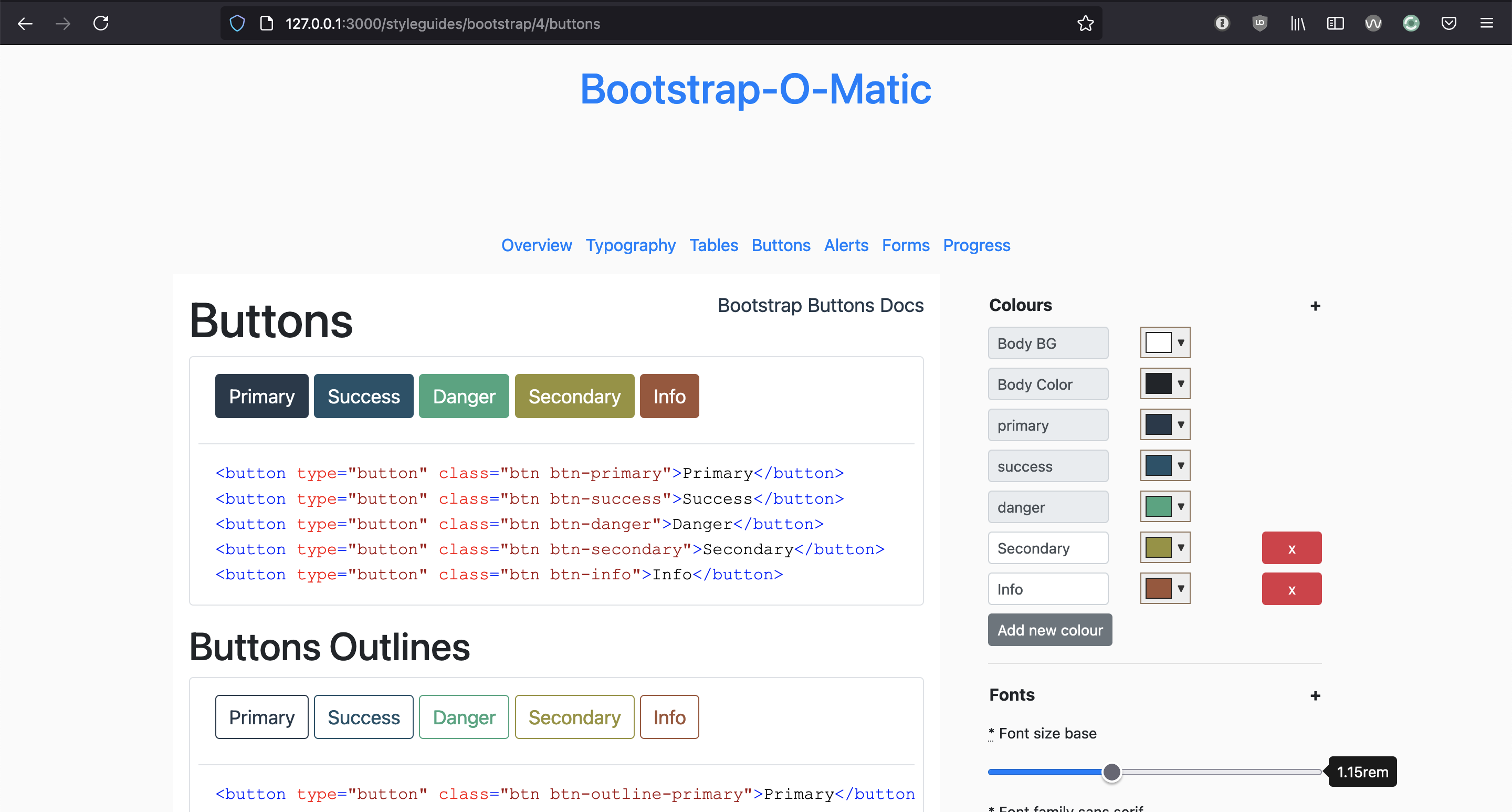Click the plus icon next to Colours heading
This screenshot has width=1512, height=812.
point(1315,306)
